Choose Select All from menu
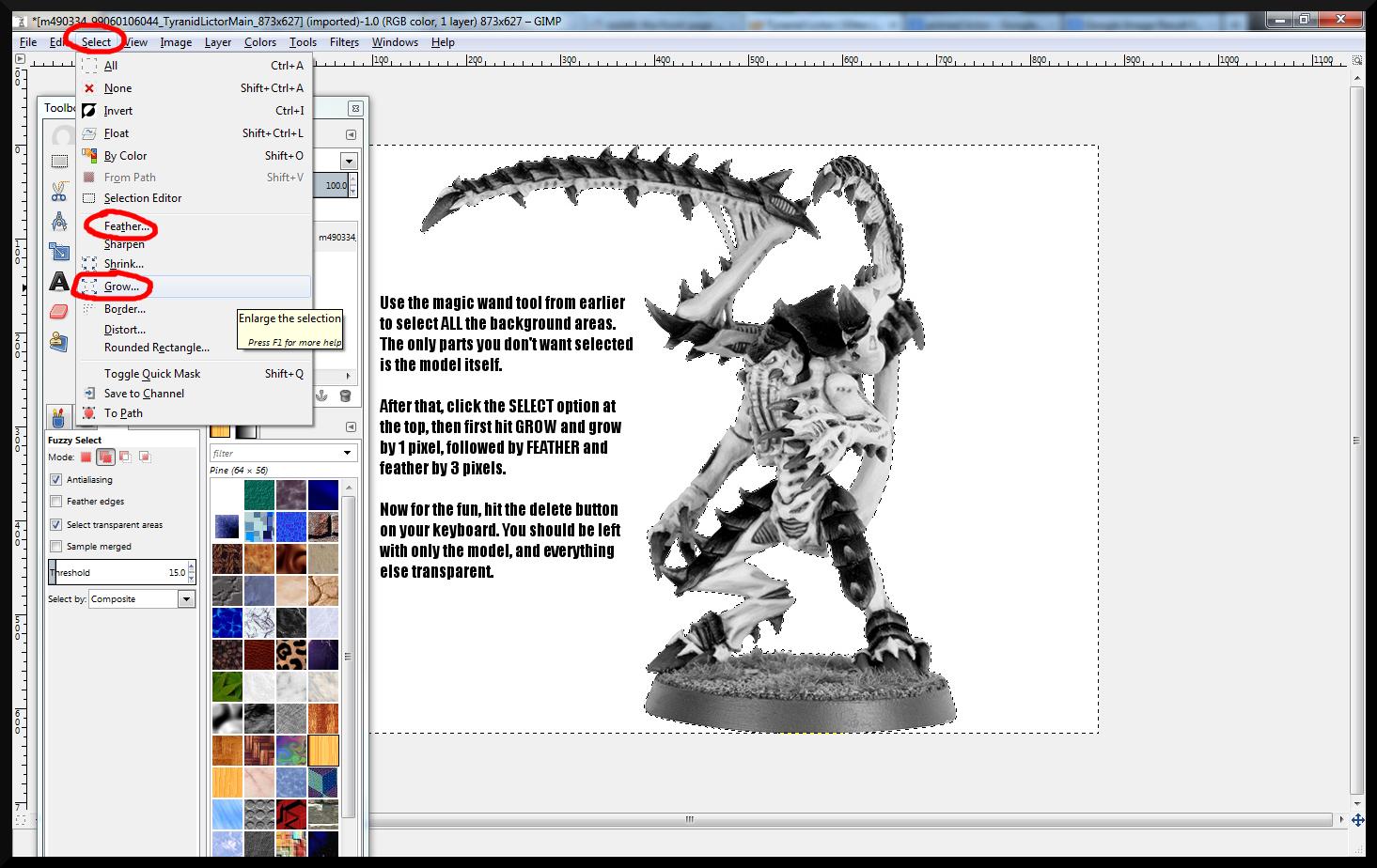1377x868 pixels. (x=194, y=66)
